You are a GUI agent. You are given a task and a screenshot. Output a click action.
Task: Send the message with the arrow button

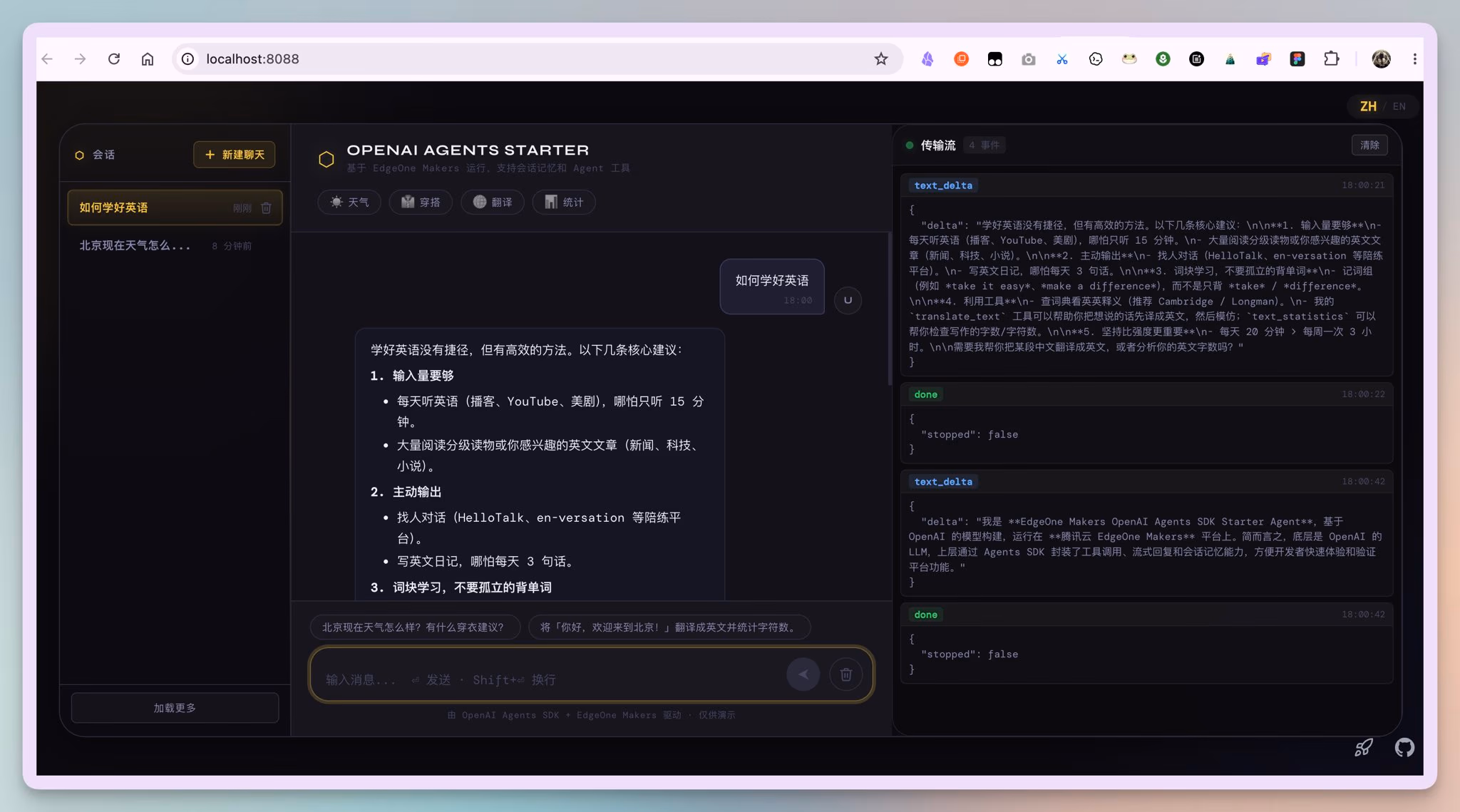pyautogui.click(x=803, y=674)
